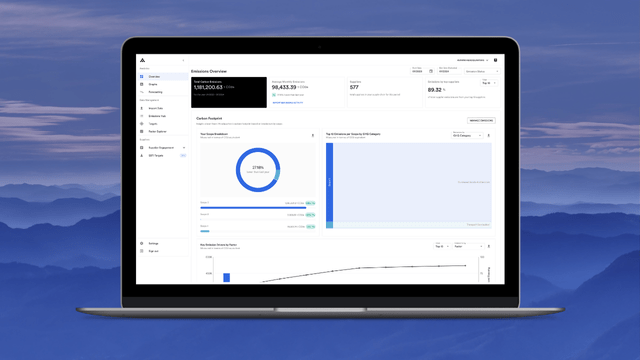Click the green percentage badge on the Scope 2 row
Image resolution: width=640 pixels, height=360 pixels.
click(x=311, y=215)
